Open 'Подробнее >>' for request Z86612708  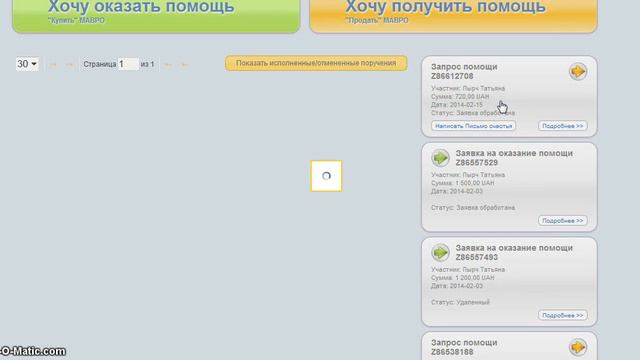click(562, 126)
